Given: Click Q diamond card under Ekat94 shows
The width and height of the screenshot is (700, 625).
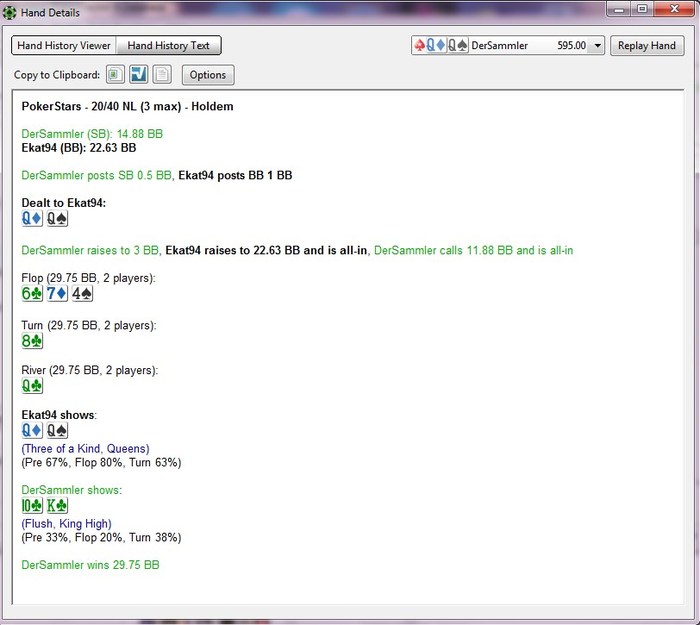Looking at the screenshot, I should point(32,430).
